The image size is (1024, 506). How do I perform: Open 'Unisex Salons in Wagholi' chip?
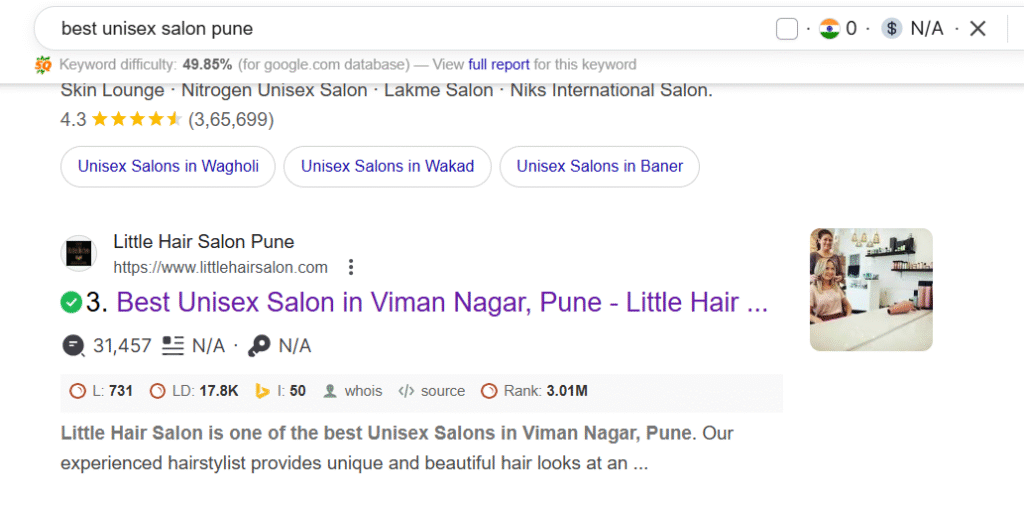pos(168,166)
